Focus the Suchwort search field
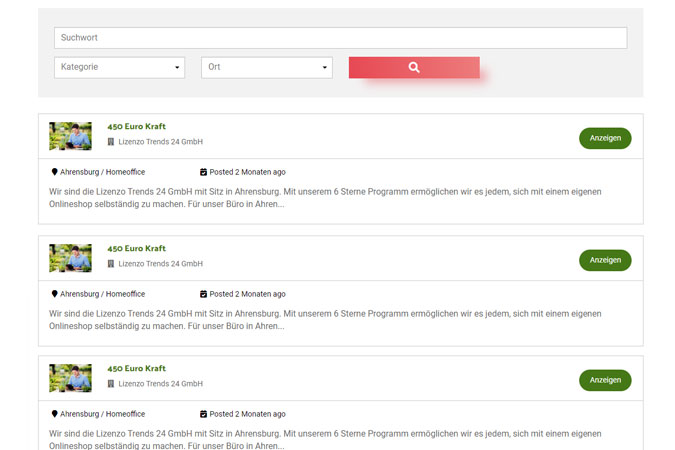Screen dimensions: 675x450 click(x=340, y=38)
